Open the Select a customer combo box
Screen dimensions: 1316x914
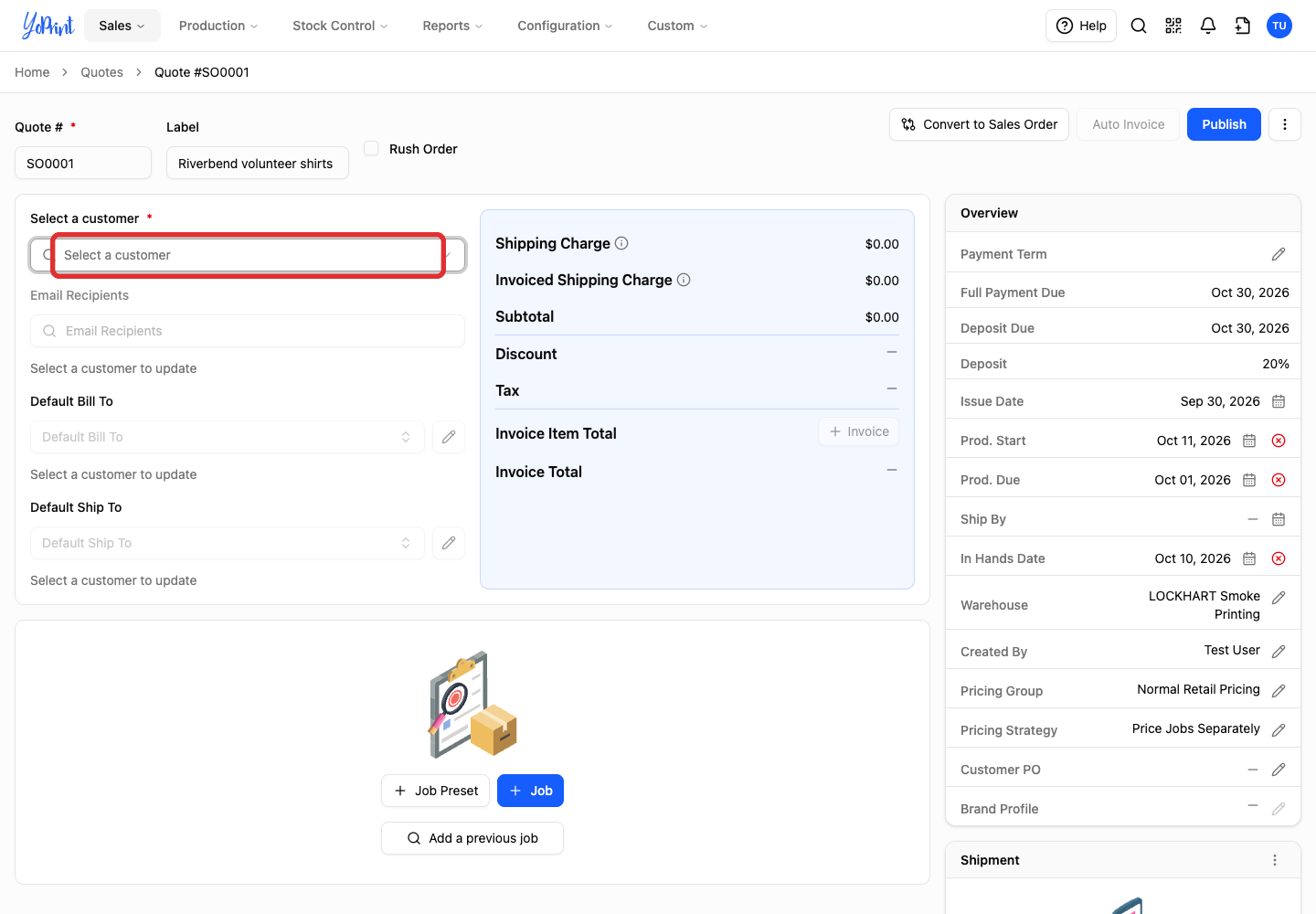point(248,255)
